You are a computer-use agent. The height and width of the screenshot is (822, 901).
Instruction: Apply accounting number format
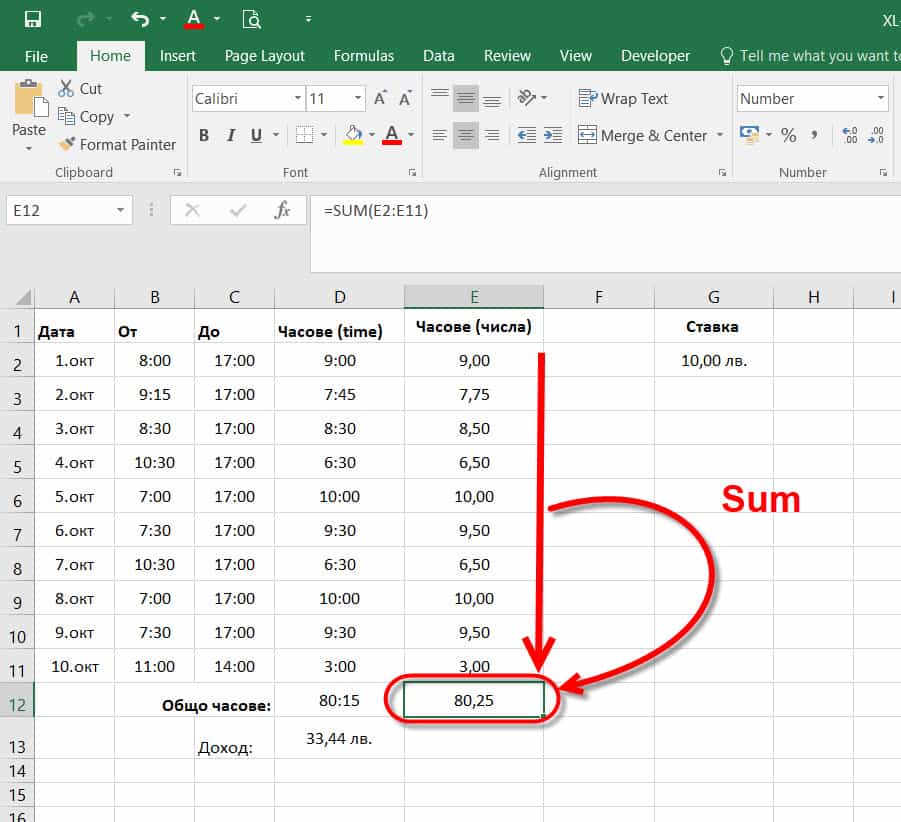coord(749,135)
